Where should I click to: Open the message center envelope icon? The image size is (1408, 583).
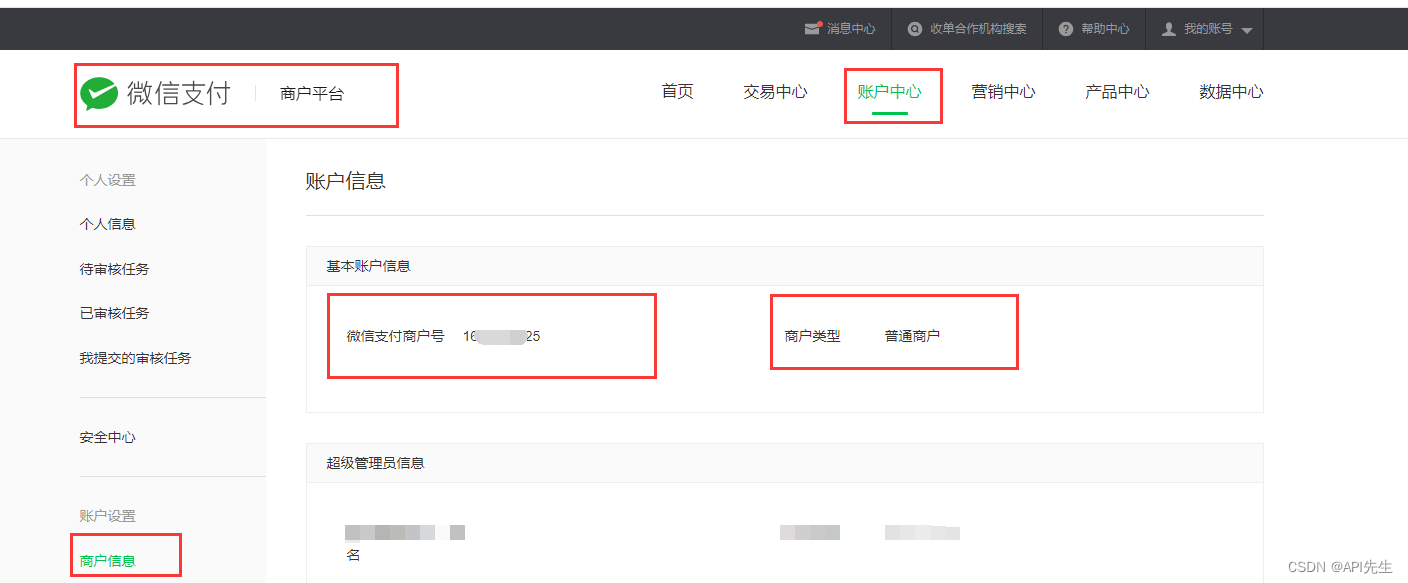click(813, 29)
